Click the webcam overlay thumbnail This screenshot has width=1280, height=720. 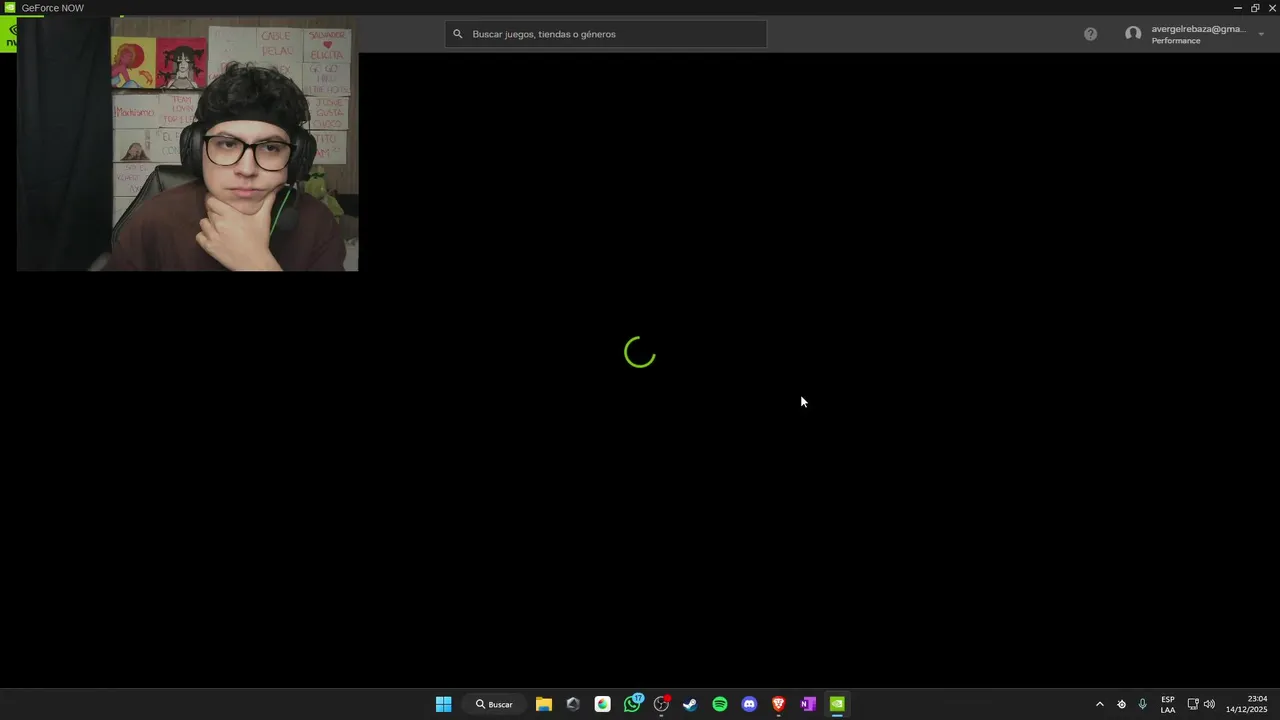187,143
